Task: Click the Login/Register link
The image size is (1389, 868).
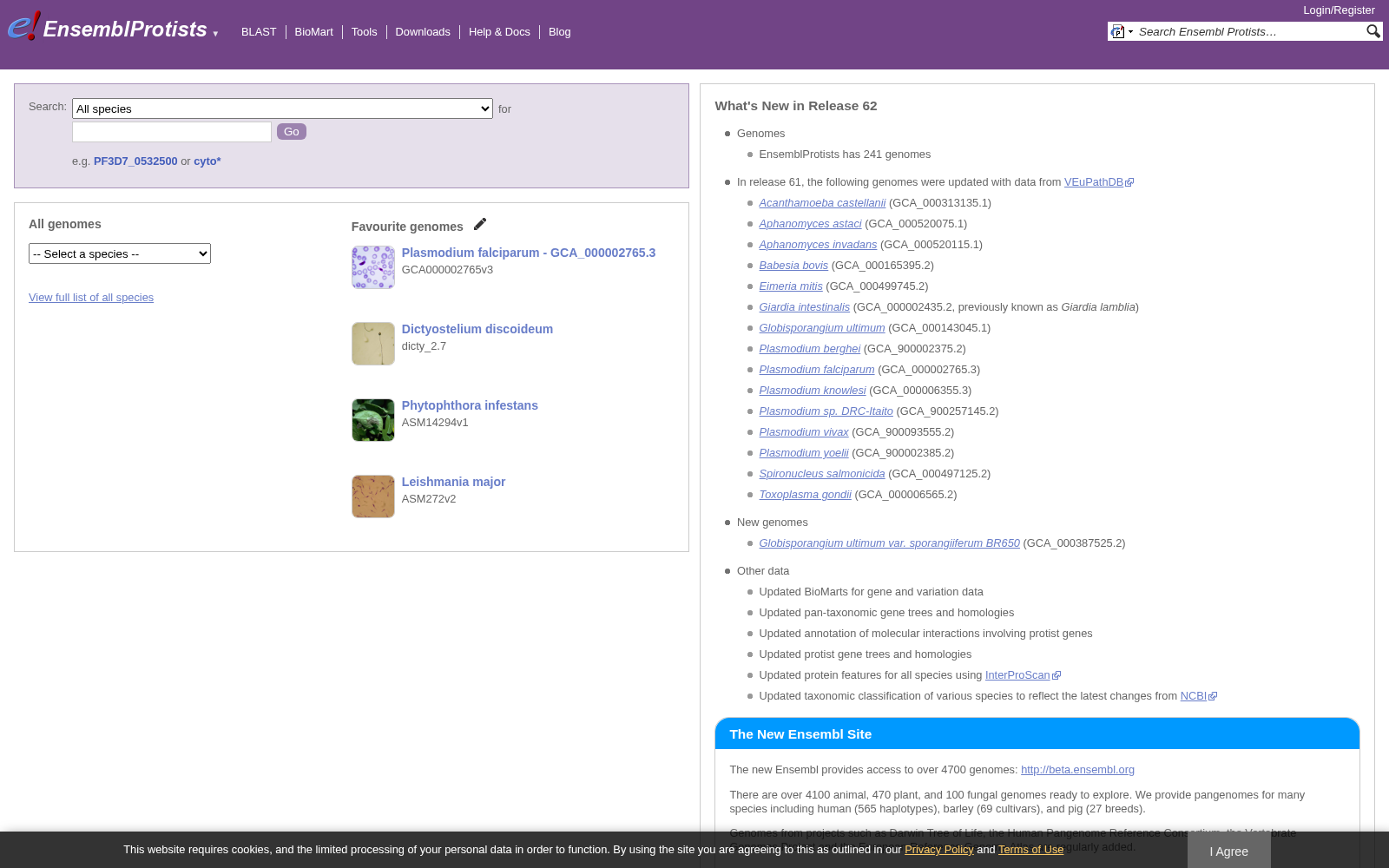Action: tap(1339, 10)
